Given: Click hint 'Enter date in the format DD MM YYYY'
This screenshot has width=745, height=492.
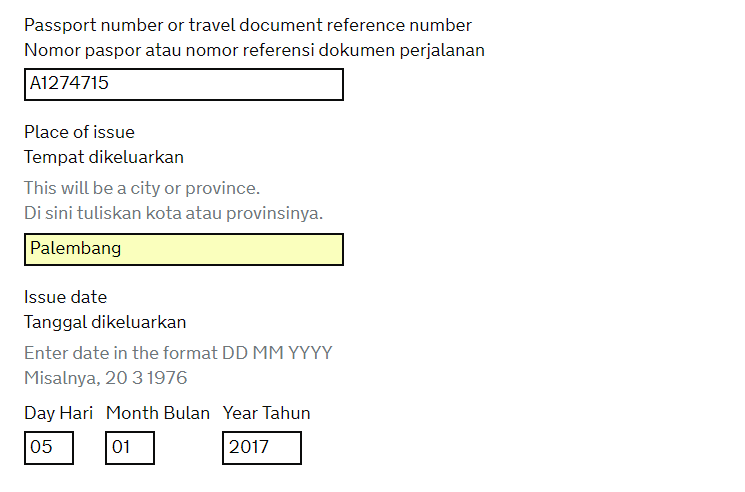Looking at the screenshot, I should 178,353.
